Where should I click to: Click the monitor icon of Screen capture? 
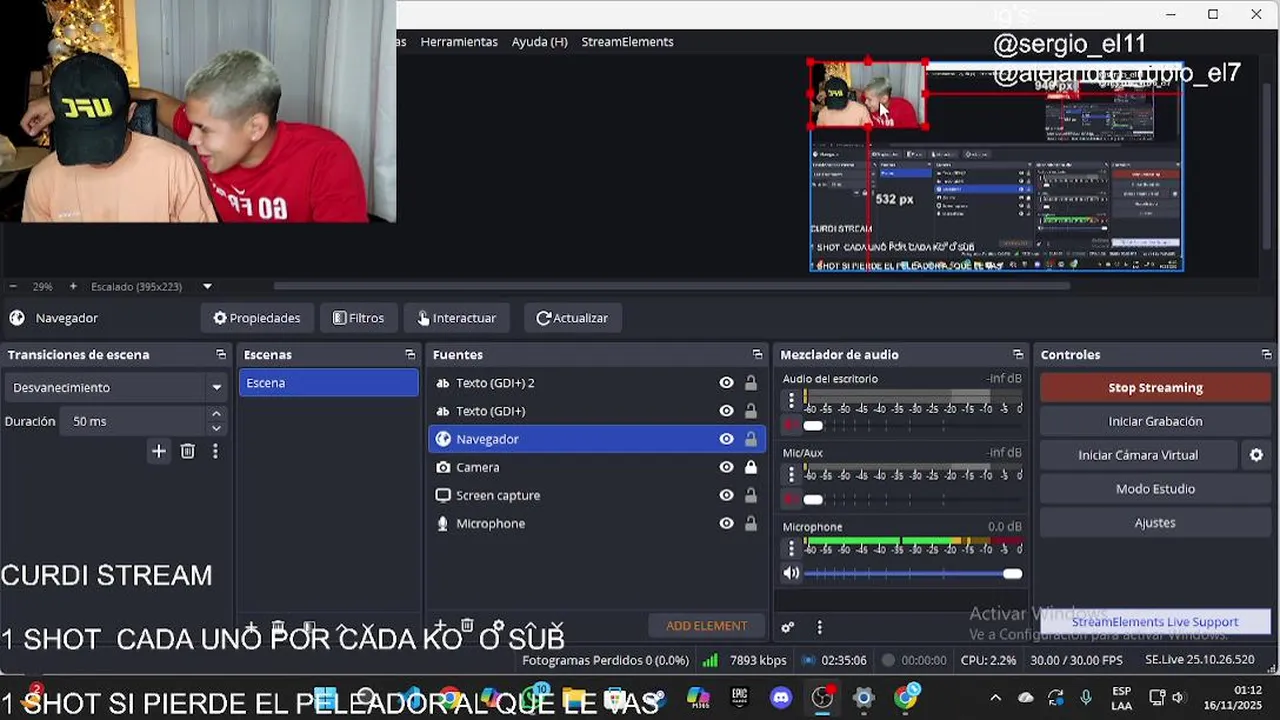(x=443, y=495)
